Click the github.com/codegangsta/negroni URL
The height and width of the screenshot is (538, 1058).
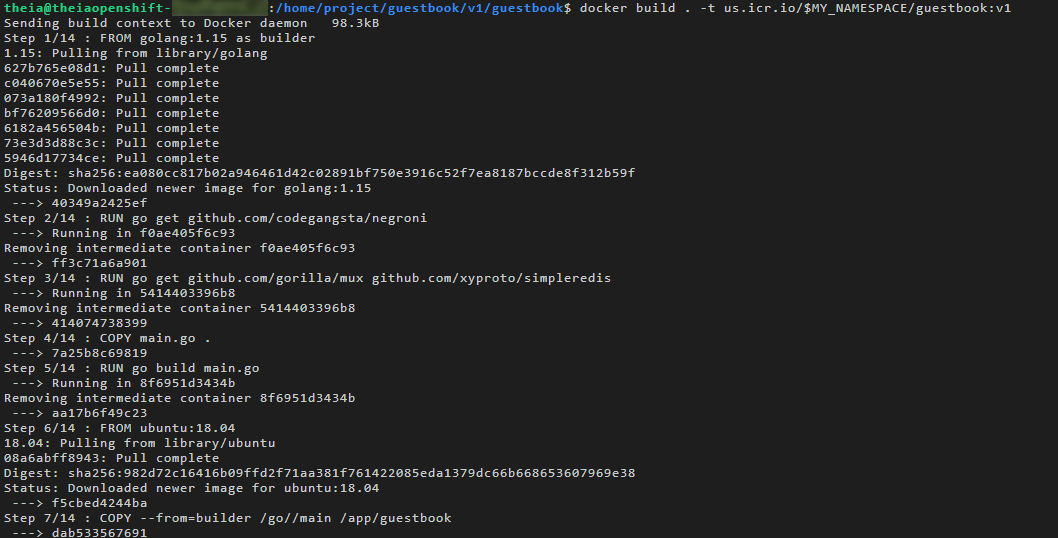click(307, 218)
